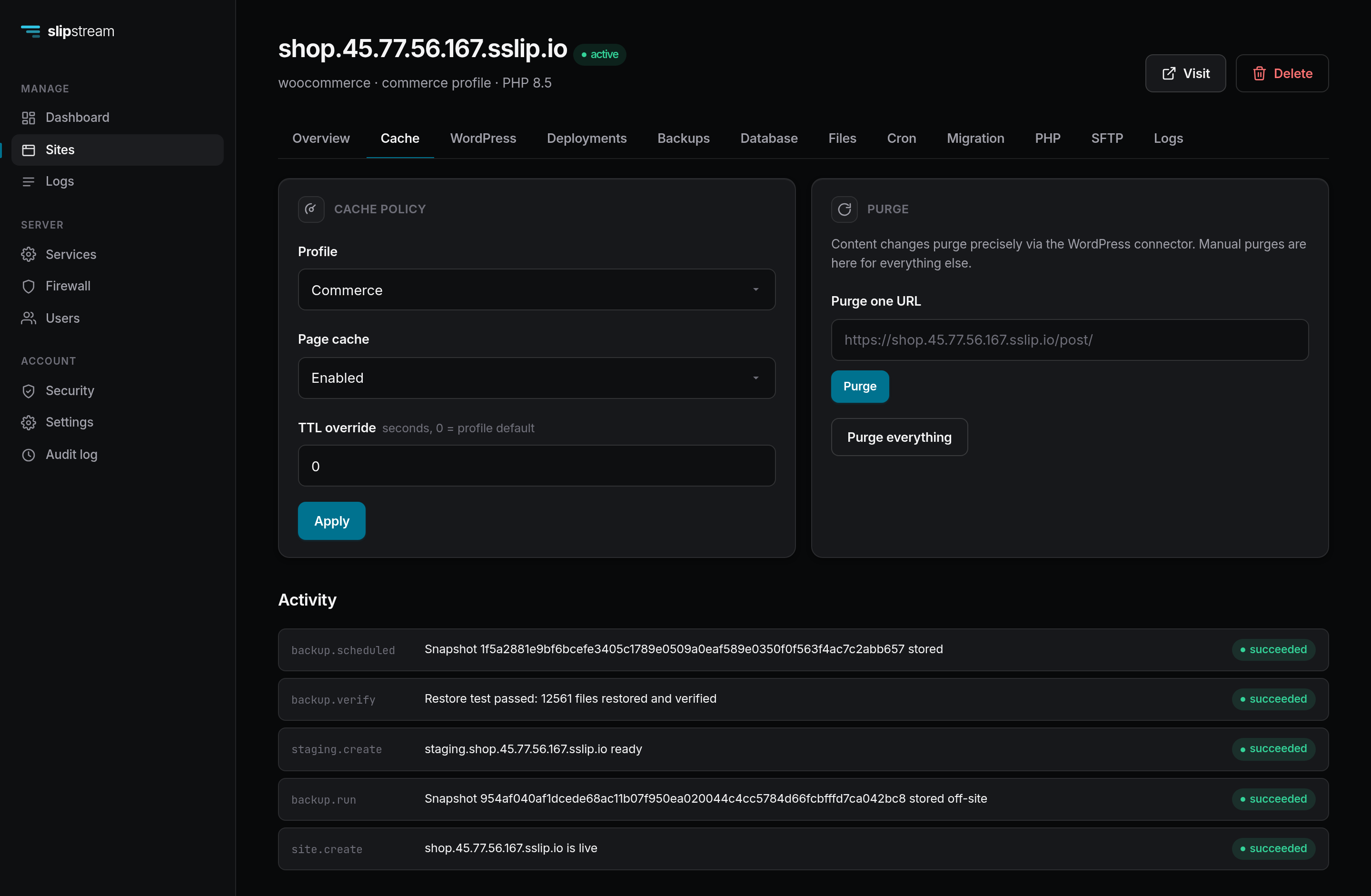
Task: Click the Logs lines icon in sidebar
Action: click(x=28, y=181)
